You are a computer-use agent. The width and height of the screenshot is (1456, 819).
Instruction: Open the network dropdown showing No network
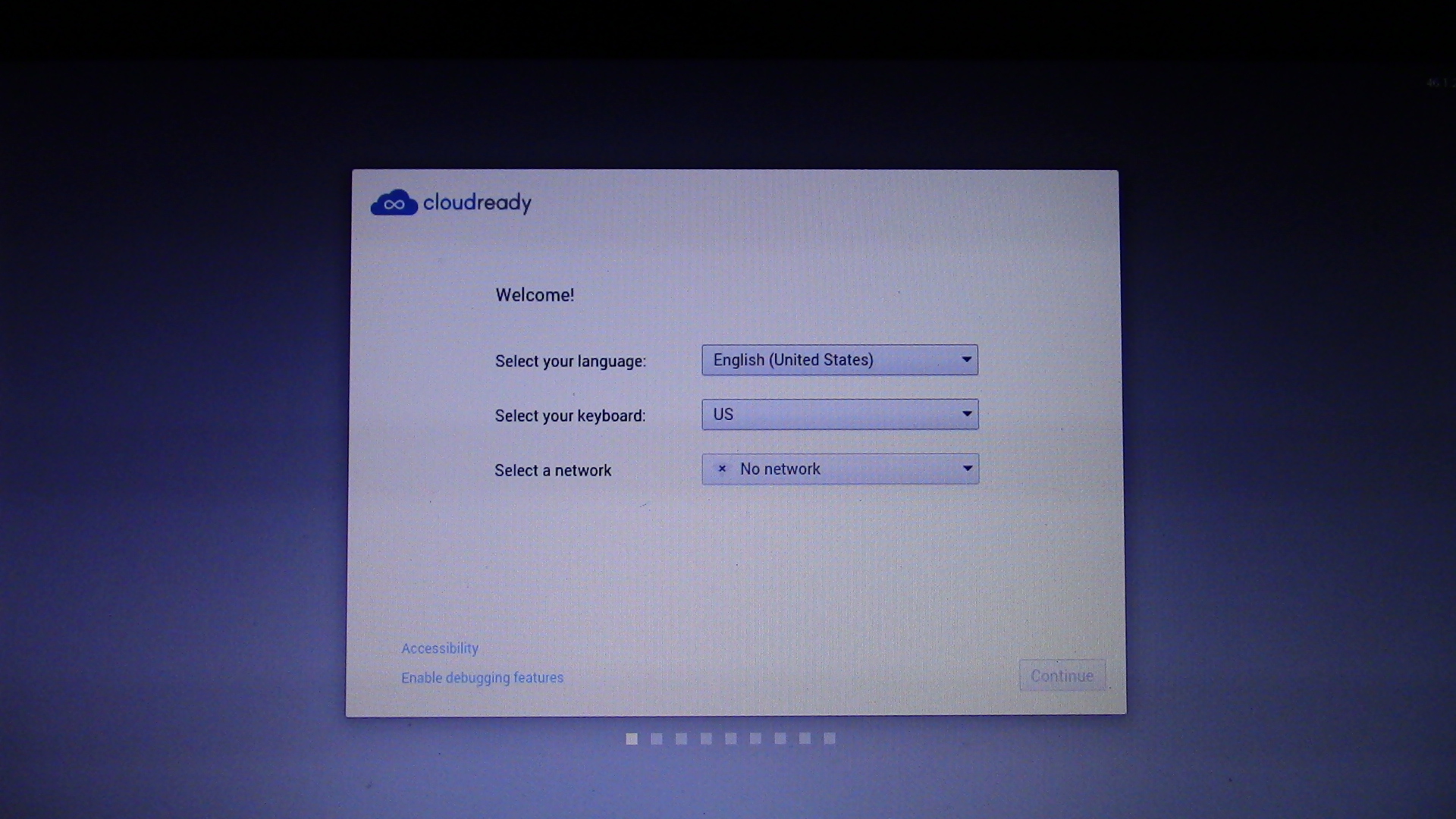(x=840, y=469)
